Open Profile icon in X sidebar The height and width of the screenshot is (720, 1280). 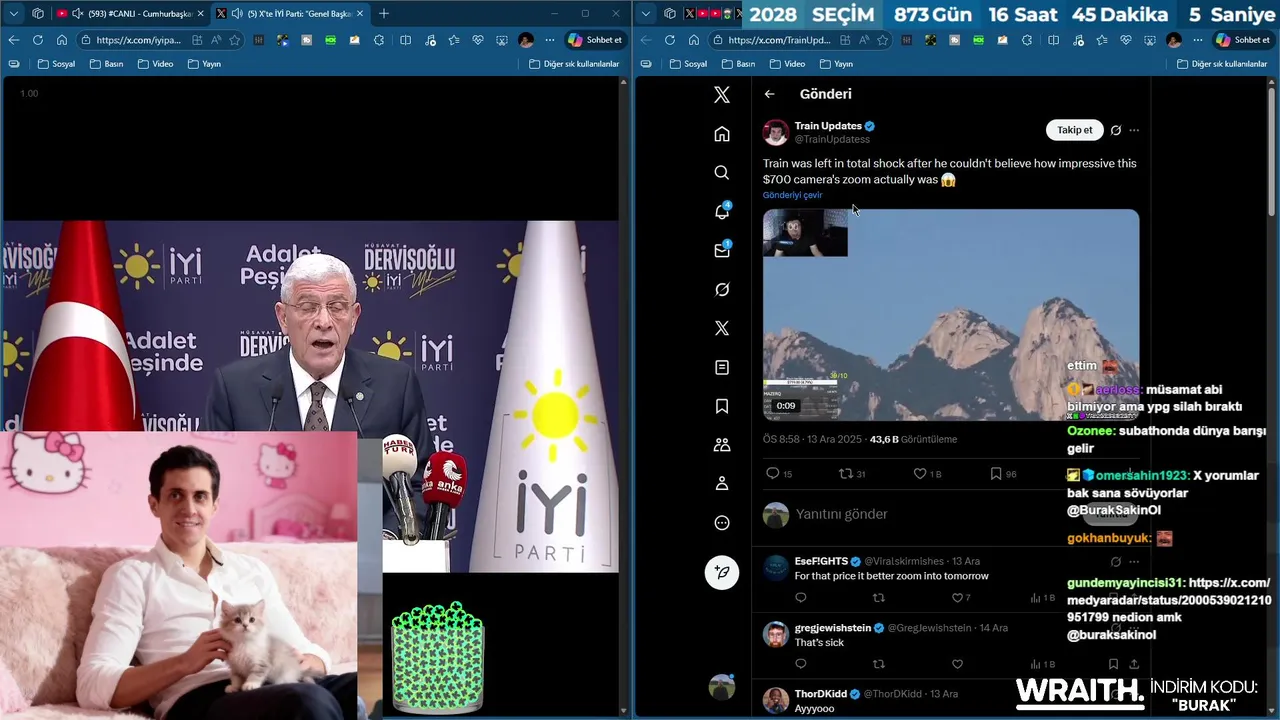[722, 484]
